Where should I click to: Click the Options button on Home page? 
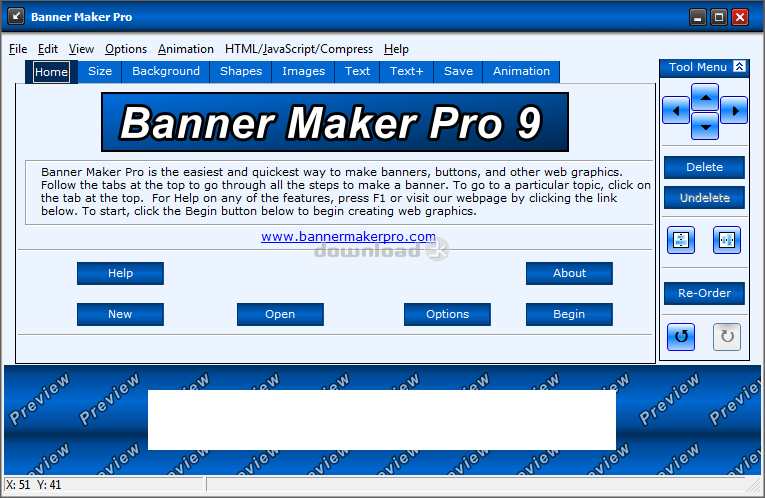(x=447, y=314)
